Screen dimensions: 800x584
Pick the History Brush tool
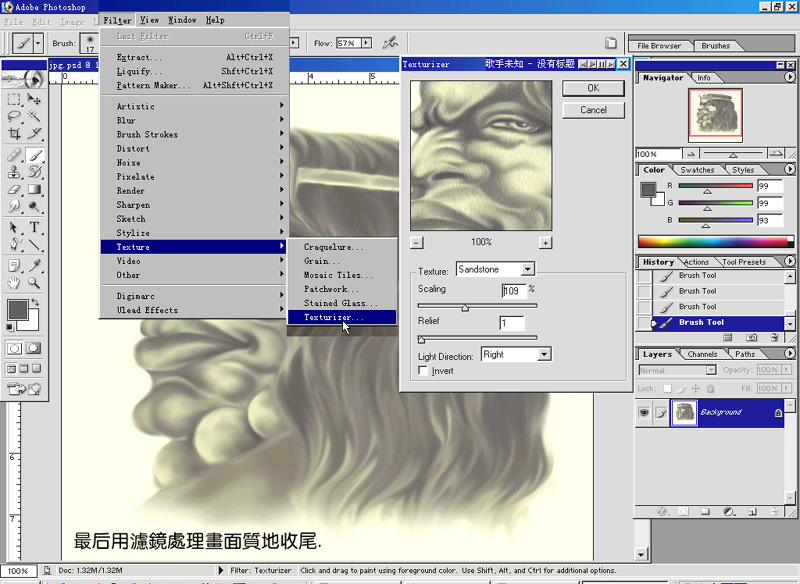(x=34, y=172)
